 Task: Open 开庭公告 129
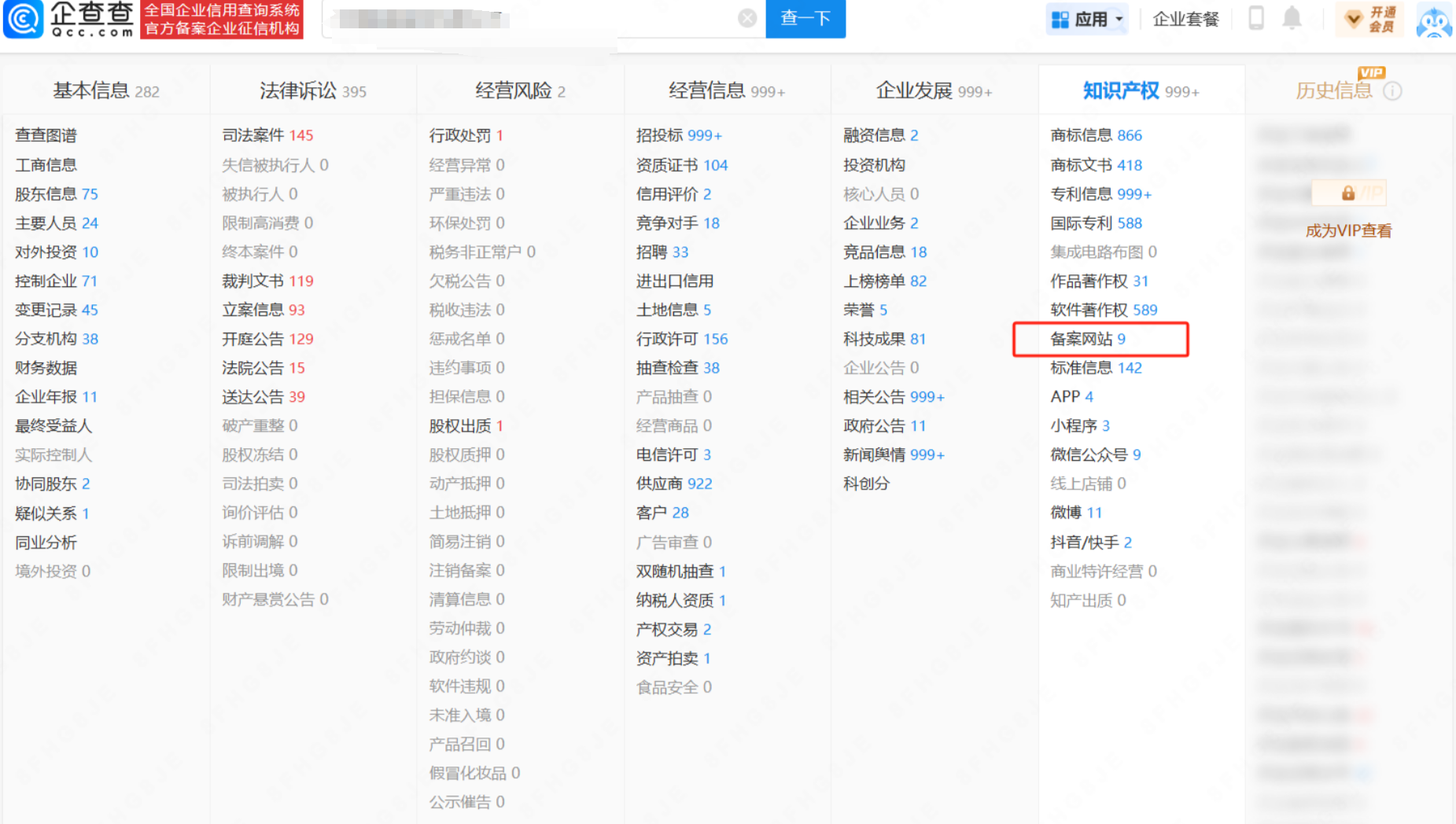click(x=267, y=339)
